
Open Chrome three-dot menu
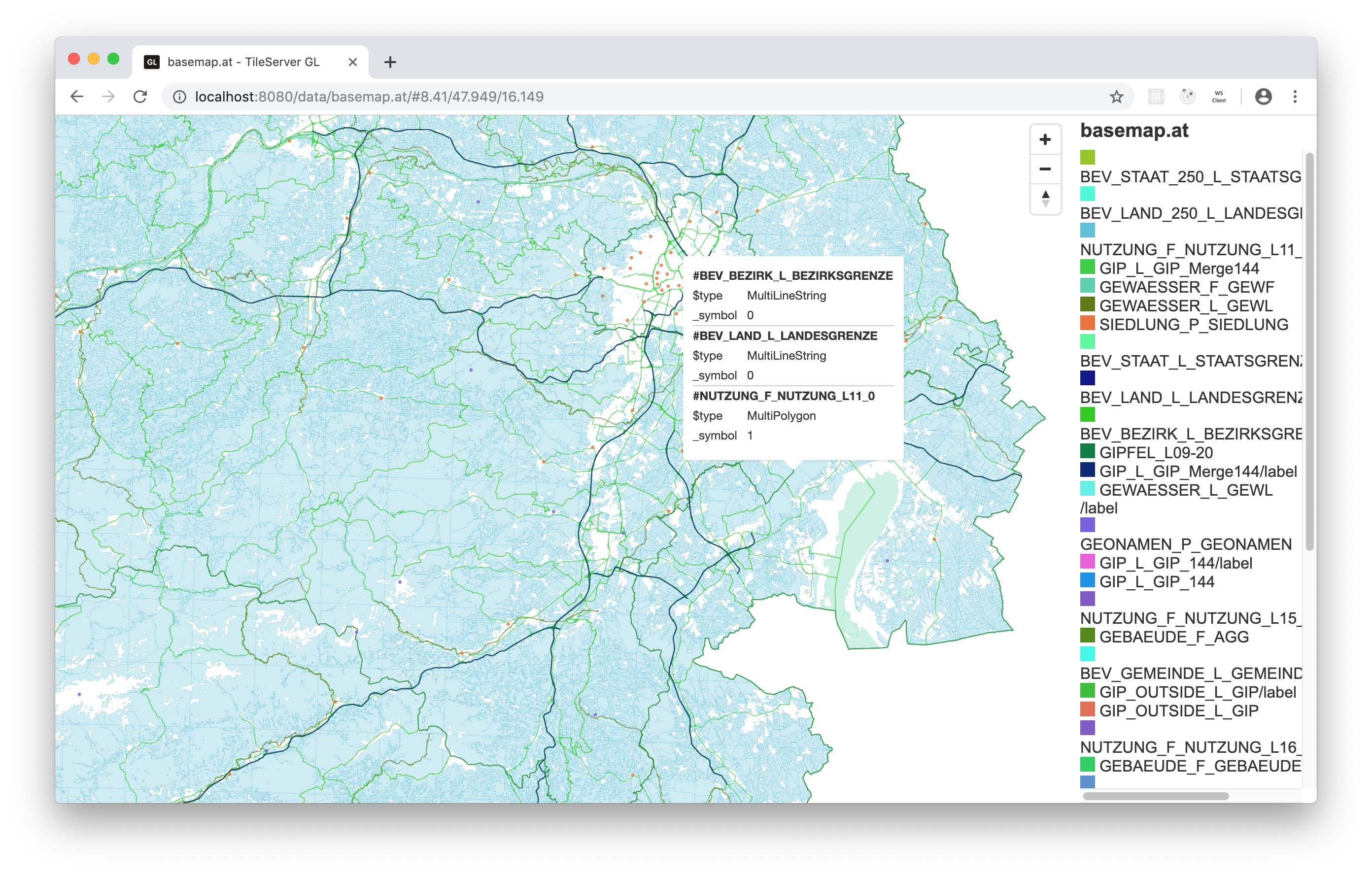pos(1295,97)
